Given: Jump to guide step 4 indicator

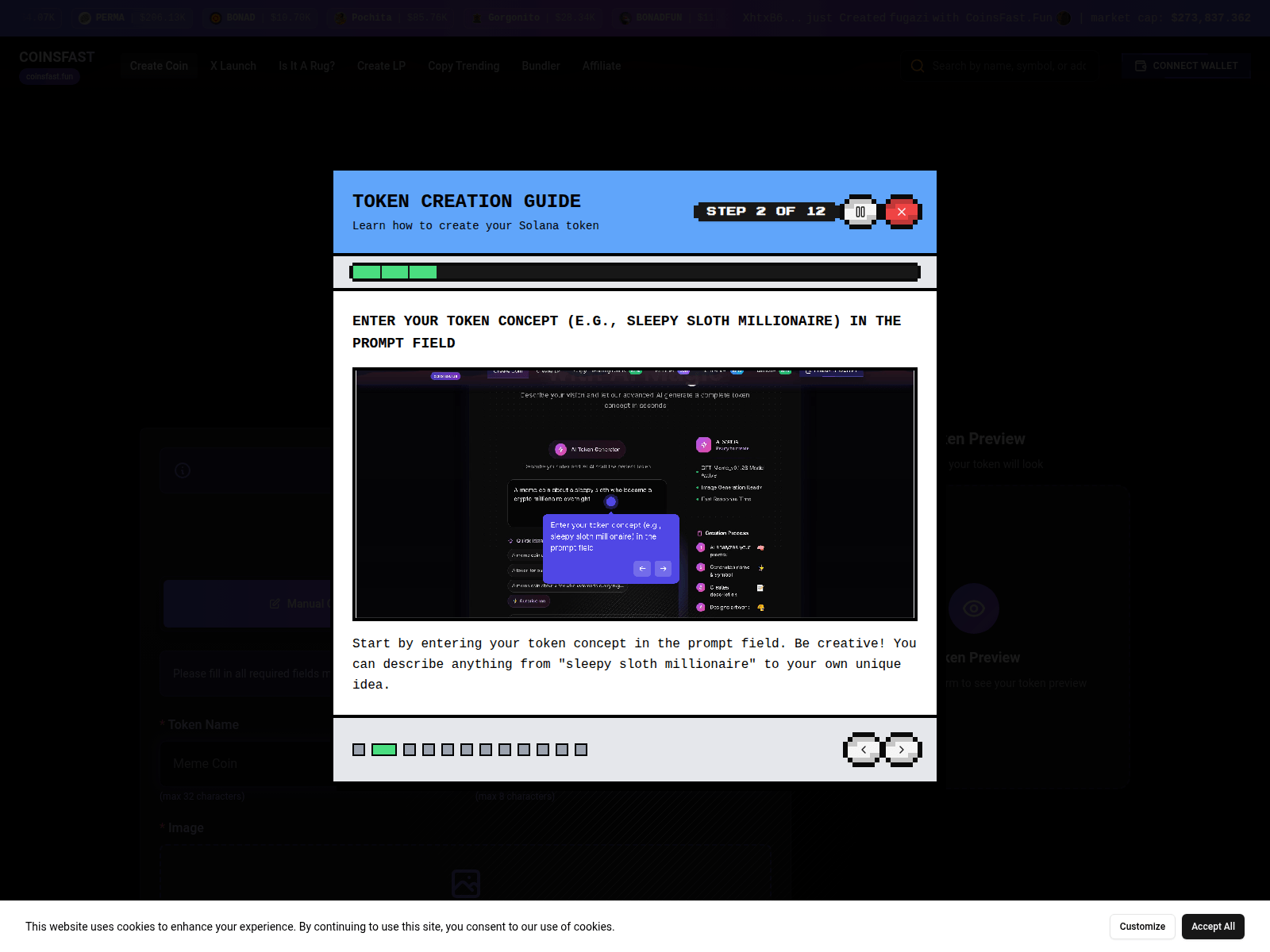Looking at the screenshot, I should tap(429, 750).
